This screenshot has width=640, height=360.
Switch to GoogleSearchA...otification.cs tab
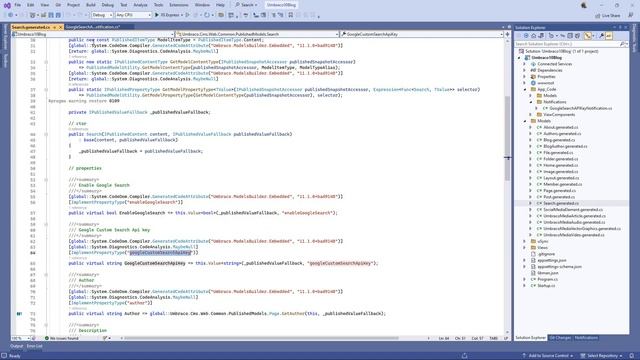click(x=93, y=27)
